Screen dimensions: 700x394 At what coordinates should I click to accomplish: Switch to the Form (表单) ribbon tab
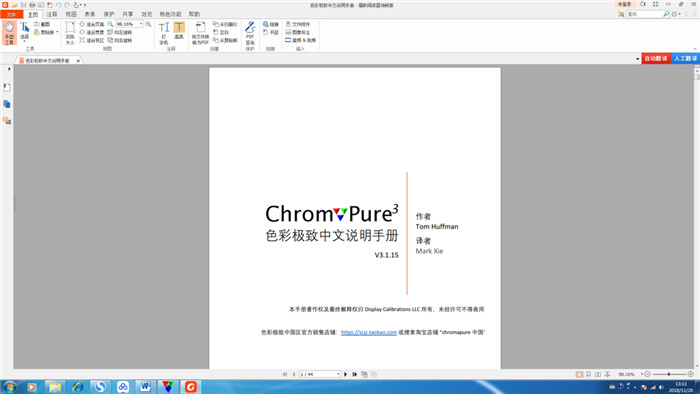coord(90,14)
